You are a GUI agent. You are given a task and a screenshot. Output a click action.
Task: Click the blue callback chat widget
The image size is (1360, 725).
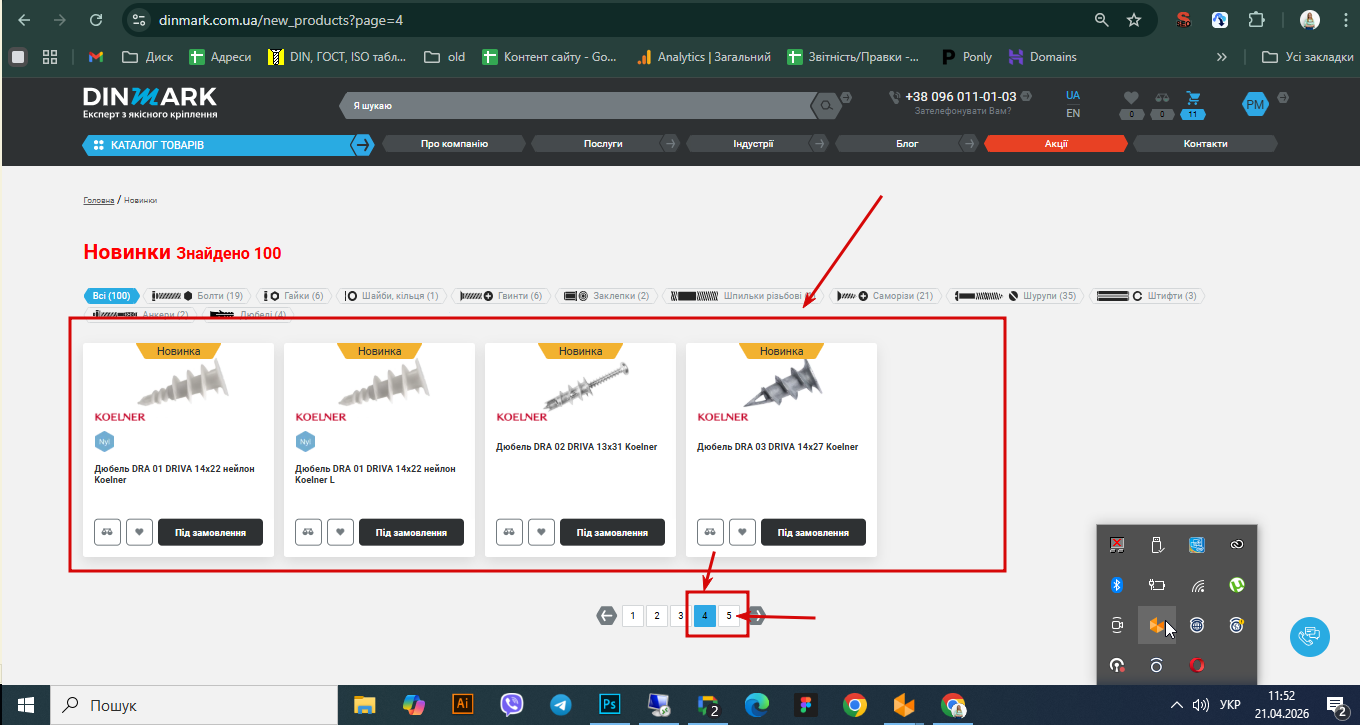tap(1309, 637)
